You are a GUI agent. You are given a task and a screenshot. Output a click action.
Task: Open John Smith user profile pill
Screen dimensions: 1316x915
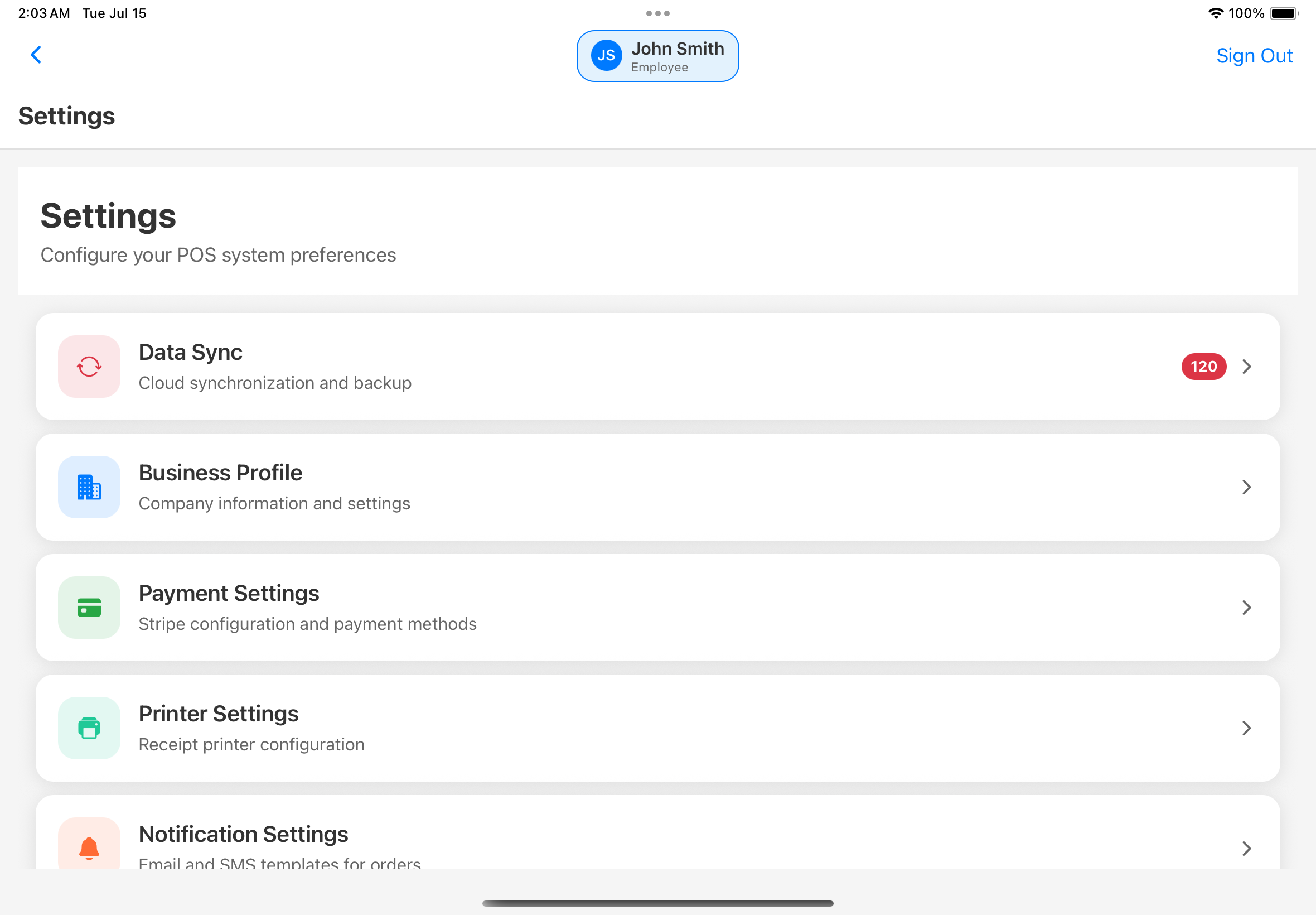(x=657, y=56)
